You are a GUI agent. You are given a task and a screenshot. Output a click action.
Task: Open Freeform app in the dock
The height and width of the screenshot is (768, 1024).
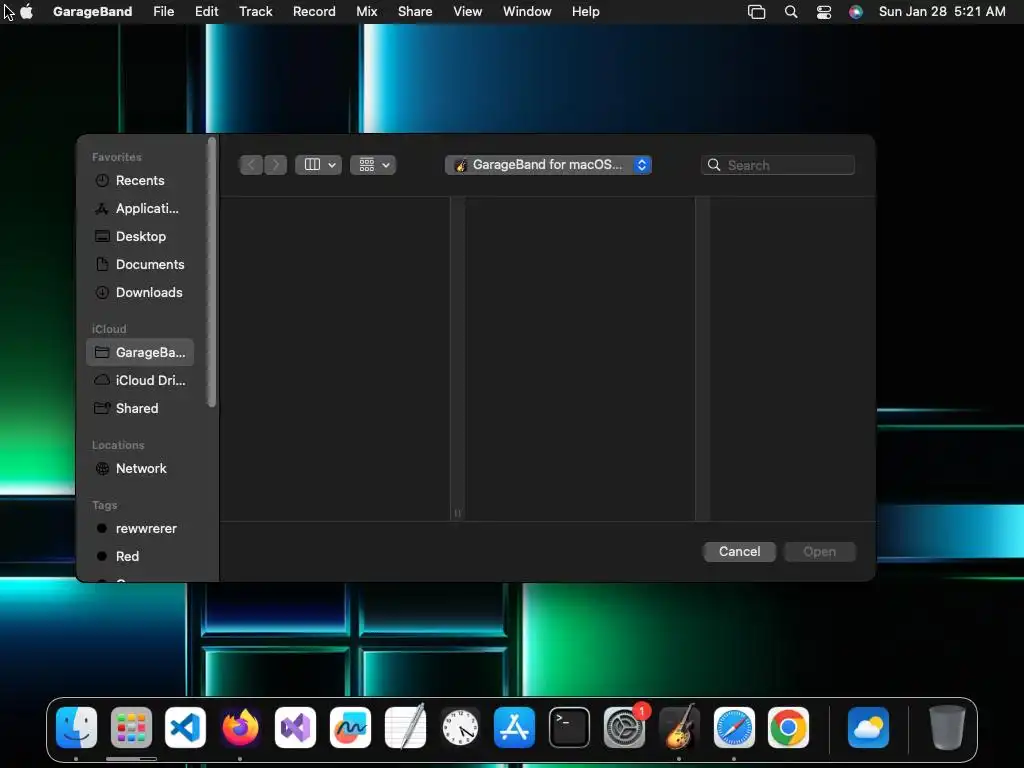pyautogui.click(x=350, y=727)
